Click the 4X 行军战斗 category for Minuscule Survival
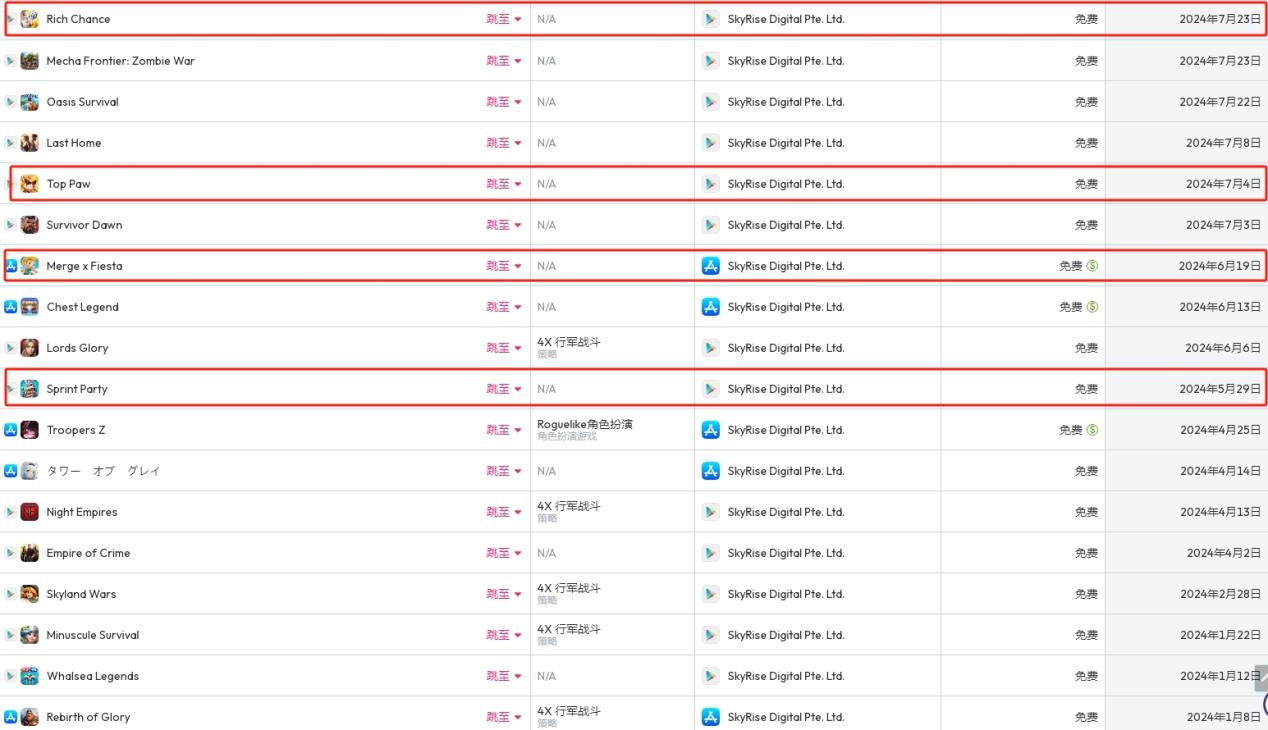This screenshot has height=730, width=1268. click(568, 630)
